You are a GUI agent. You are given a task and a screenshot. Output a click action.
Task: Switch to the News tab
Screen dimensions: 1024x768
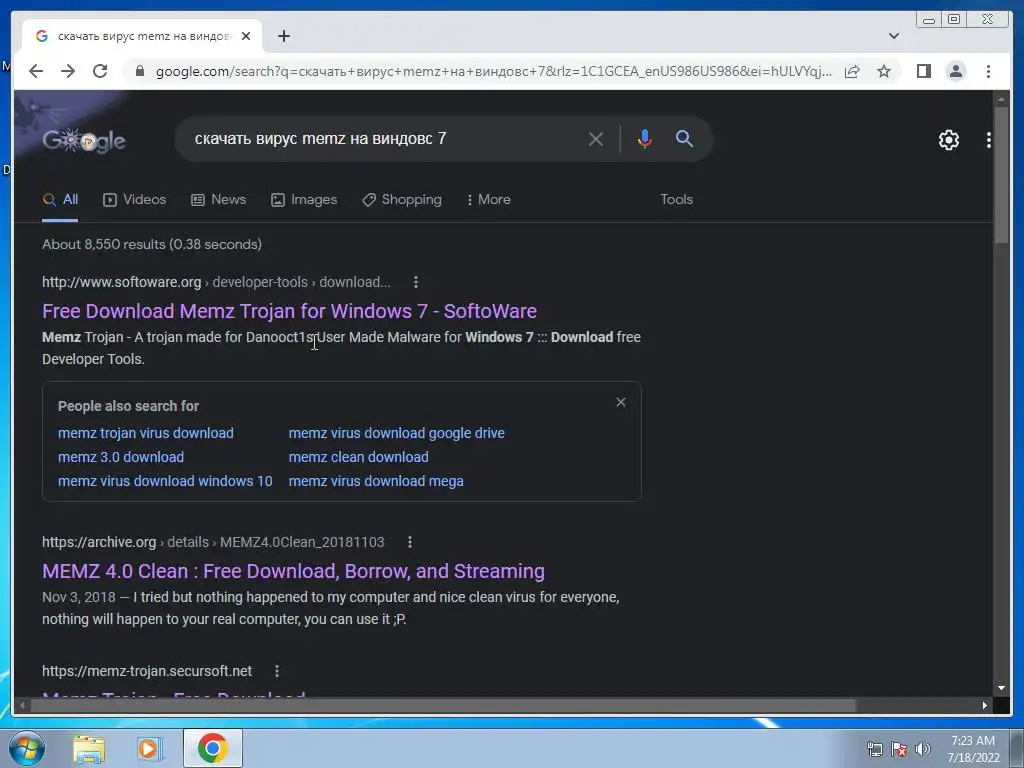pyautogui.click(x=218, y=200)
